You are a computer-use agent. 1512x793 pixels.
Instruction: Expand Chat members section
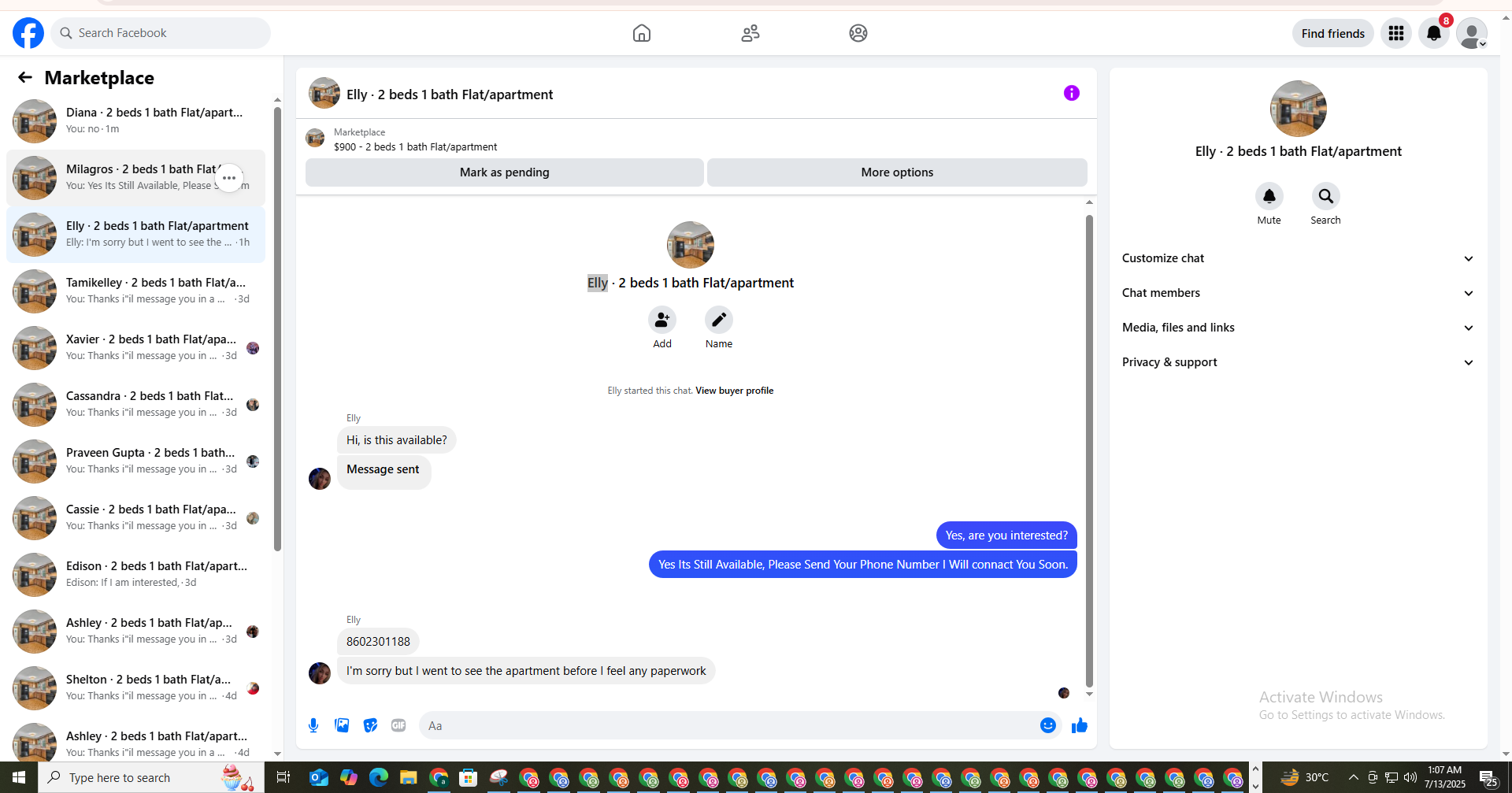click(x=1299, y=293)
